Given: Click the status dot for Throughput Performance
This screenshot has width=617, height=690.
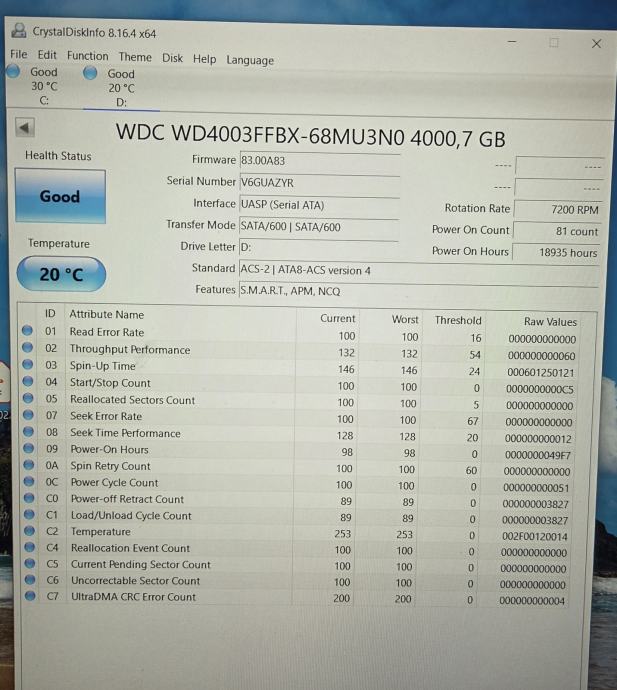Looking at the screenshot, I should pos(28,348).
